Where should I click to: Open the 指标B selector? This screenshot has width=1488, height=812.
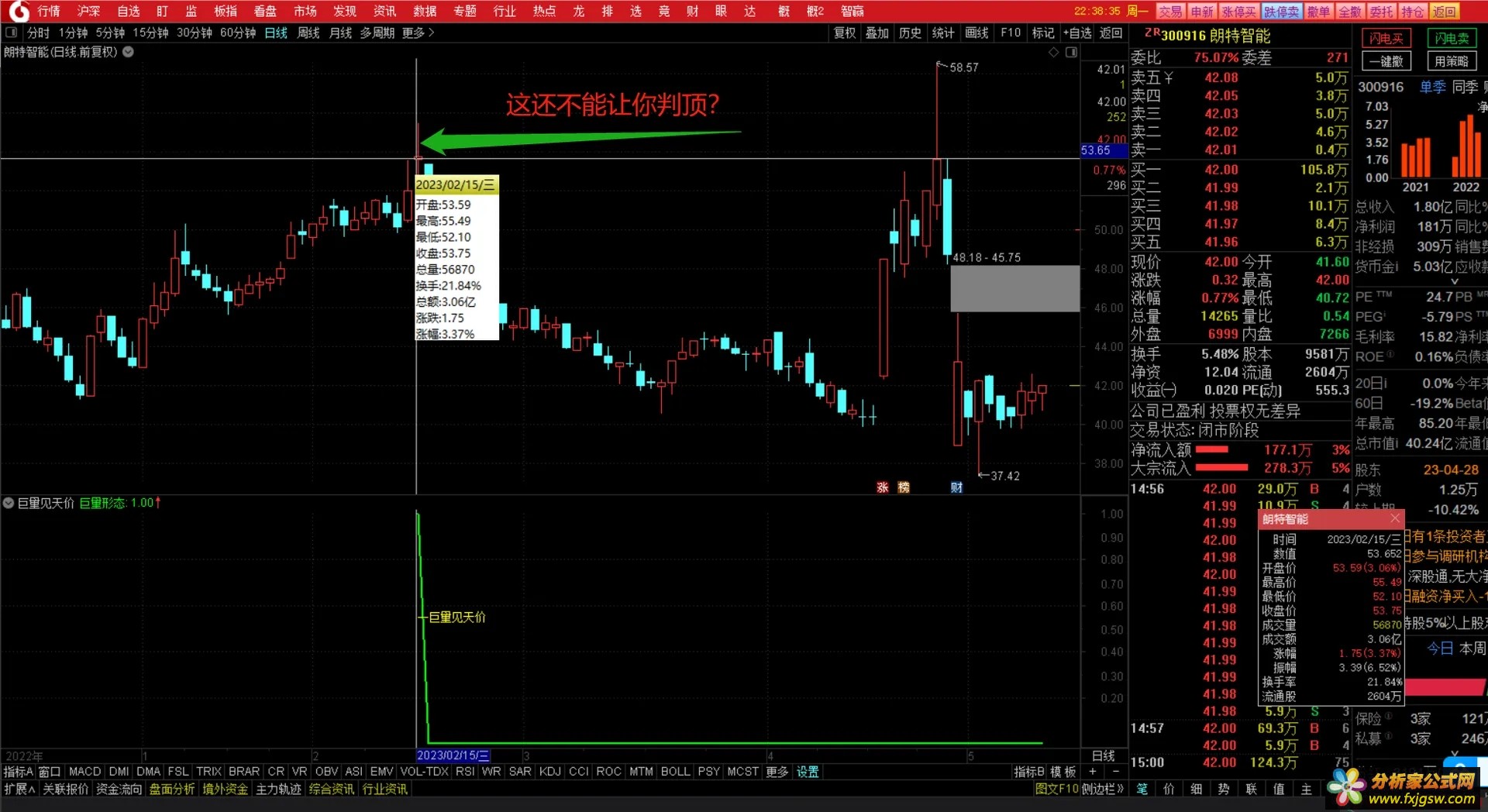click(x=1029, y=772)
